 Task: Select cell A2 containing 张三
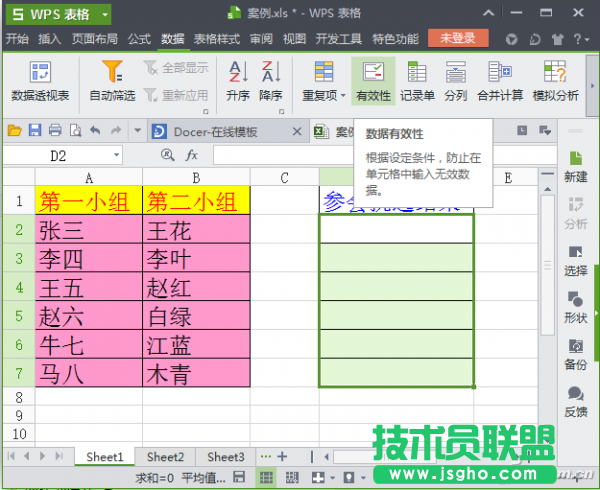click(89, 230)
